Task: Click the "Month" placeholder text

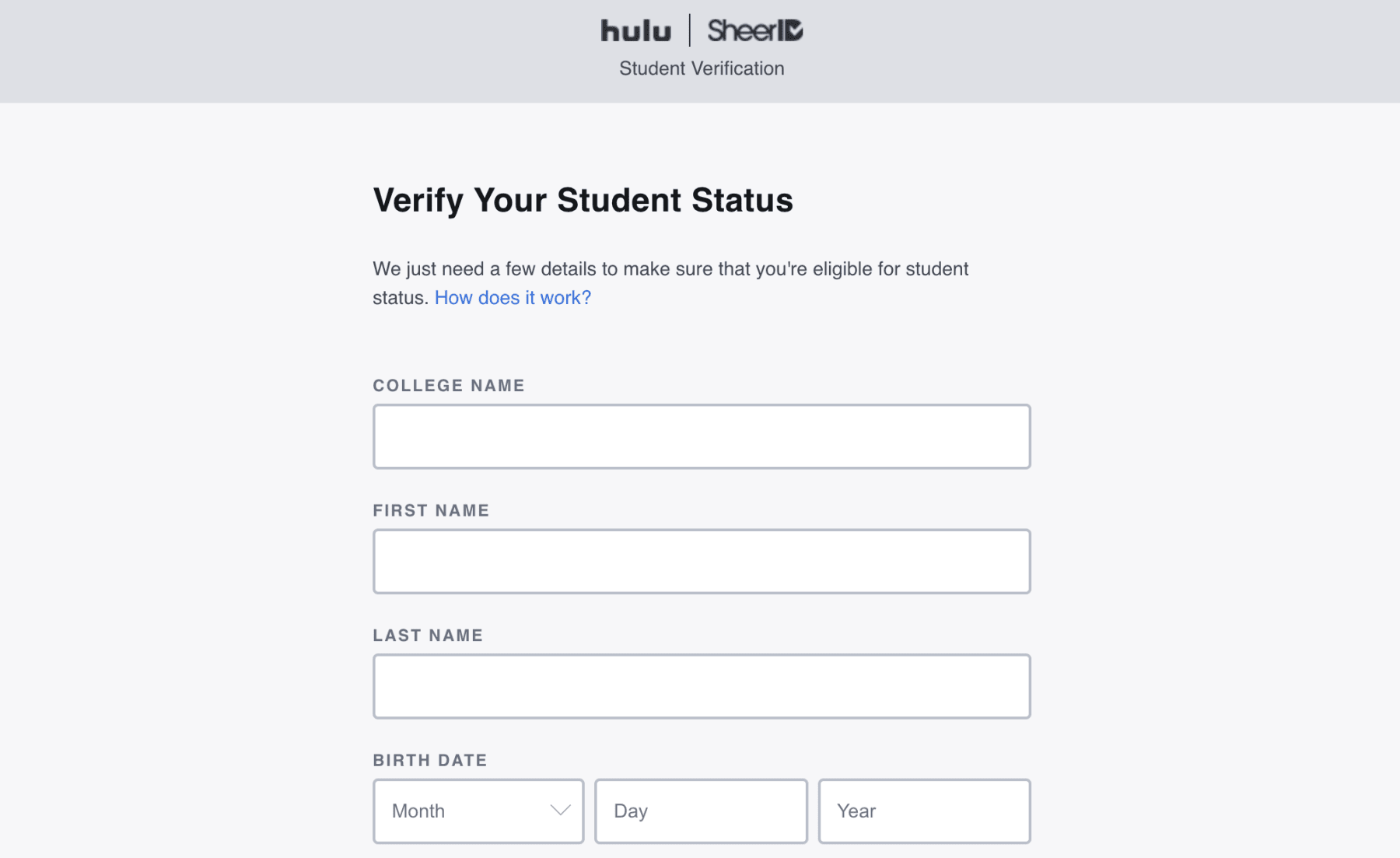Action: [x=418, y=811]
